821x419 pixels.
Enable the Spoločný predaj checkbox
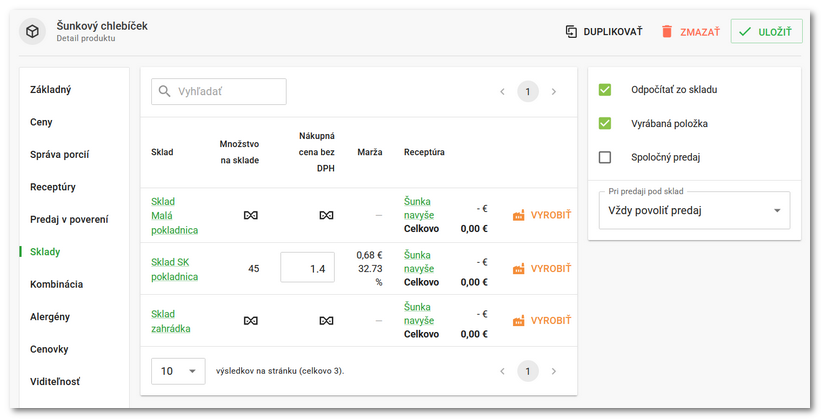tap(605, 157)
